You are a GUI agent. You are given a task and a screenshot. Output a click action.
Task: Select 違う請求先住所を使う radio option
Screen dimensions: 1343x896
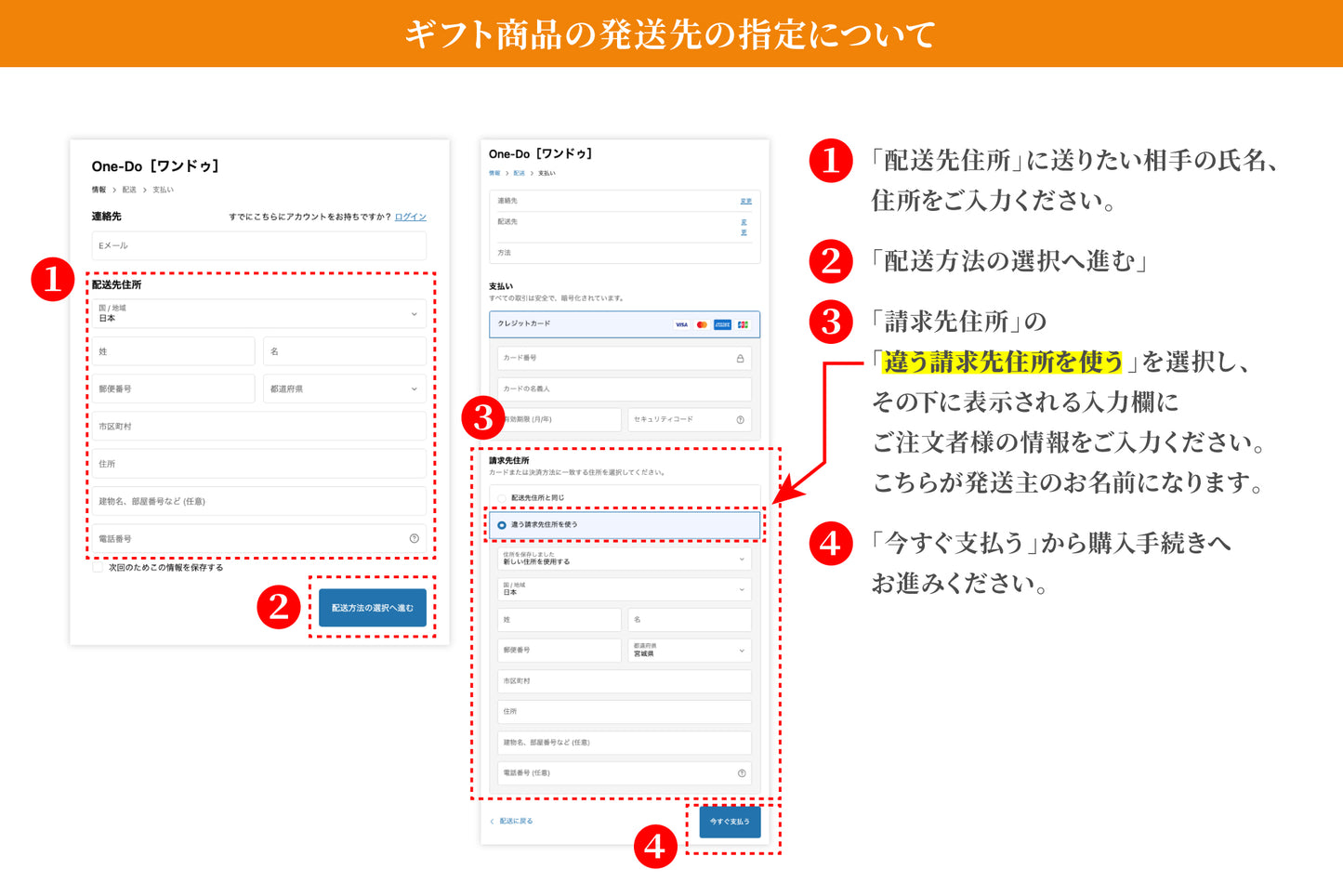coord(502,525)
